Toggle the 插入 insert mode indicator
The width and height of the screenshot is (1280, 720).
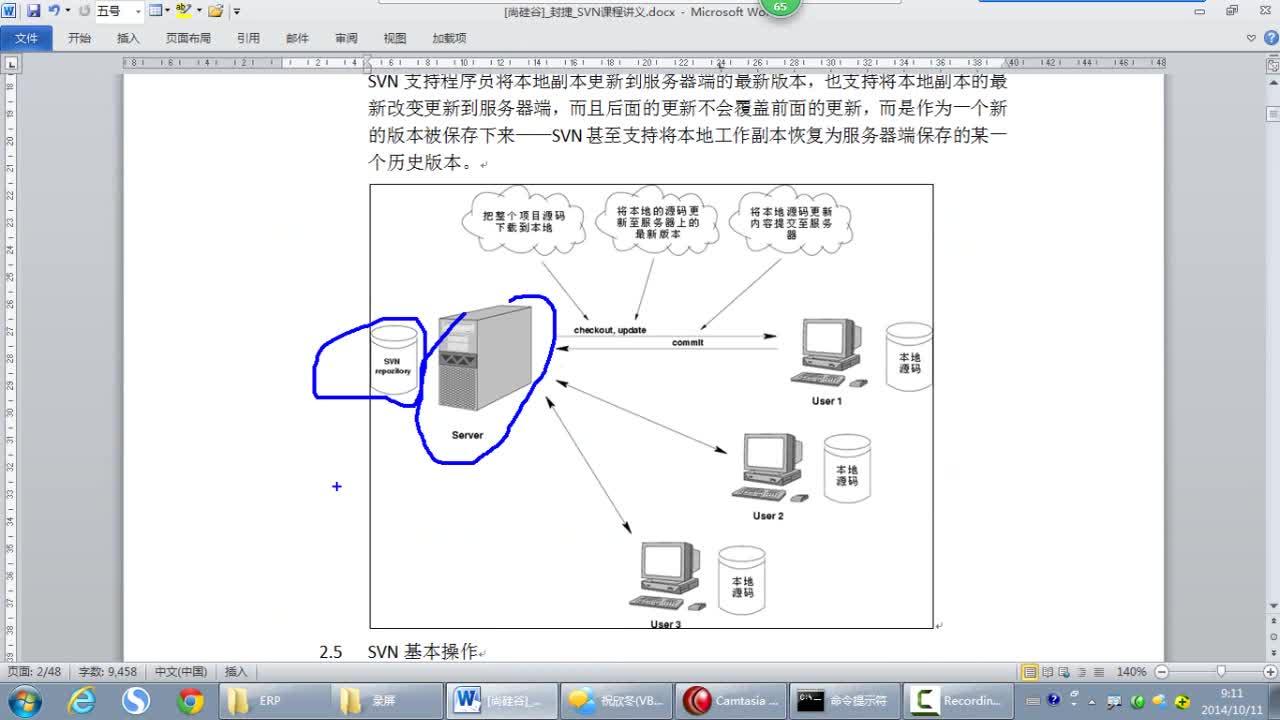point(236,672)
